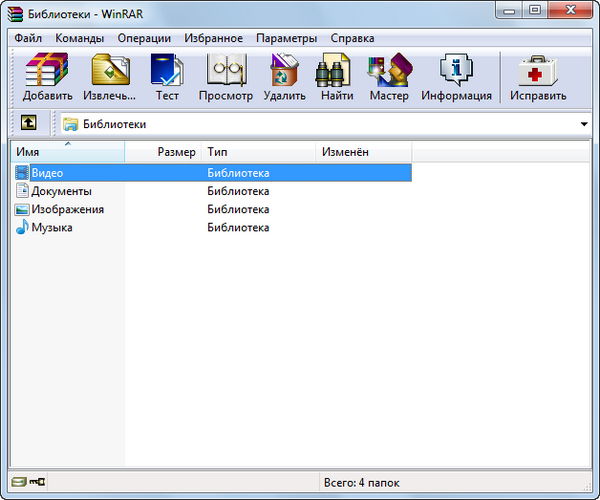Select the Музыка library entry
Image resolution: width=600 pixels, height=500 pixels.
51,228
